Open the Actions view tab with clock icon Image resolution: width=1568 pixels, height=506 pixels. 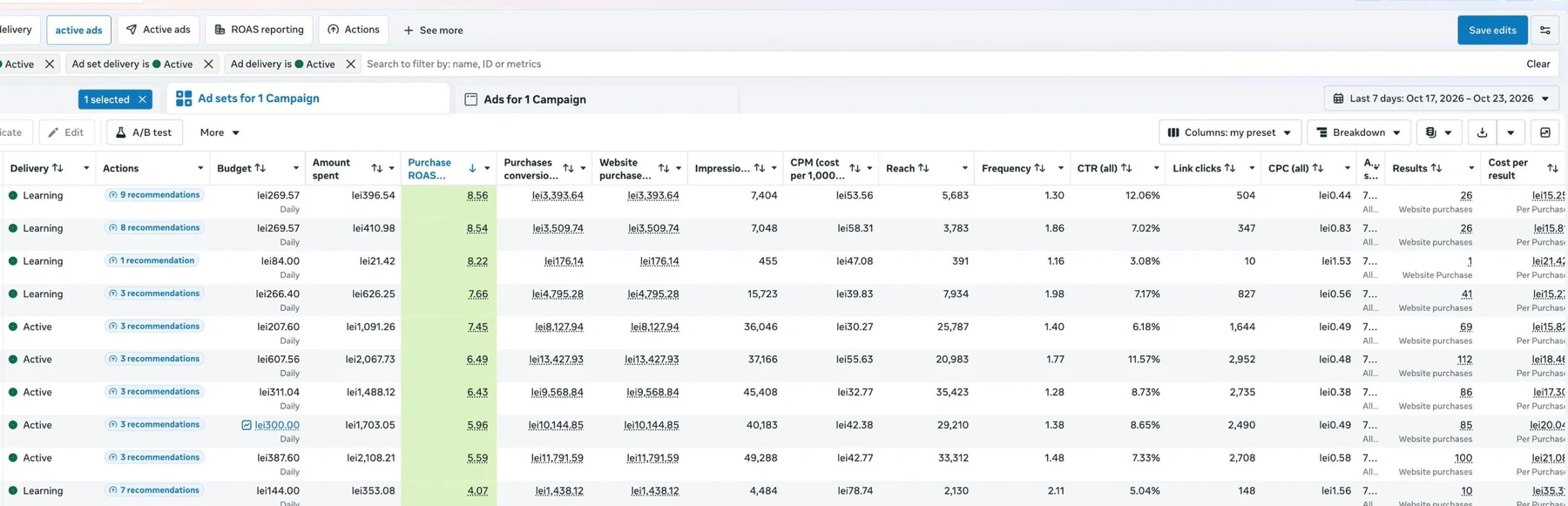tap(354, 30)
